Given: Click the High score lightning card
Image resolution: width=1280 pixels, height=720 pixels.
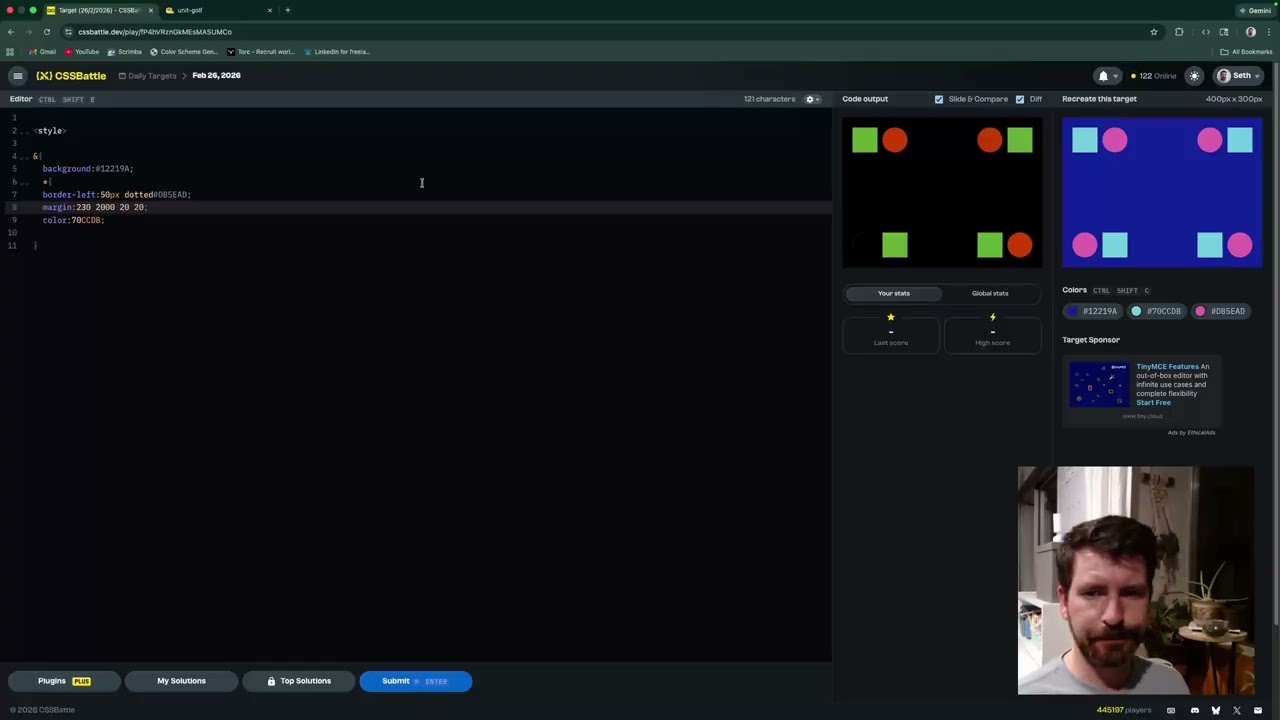Looking at the screenshot, I should [x=993, y=333].
